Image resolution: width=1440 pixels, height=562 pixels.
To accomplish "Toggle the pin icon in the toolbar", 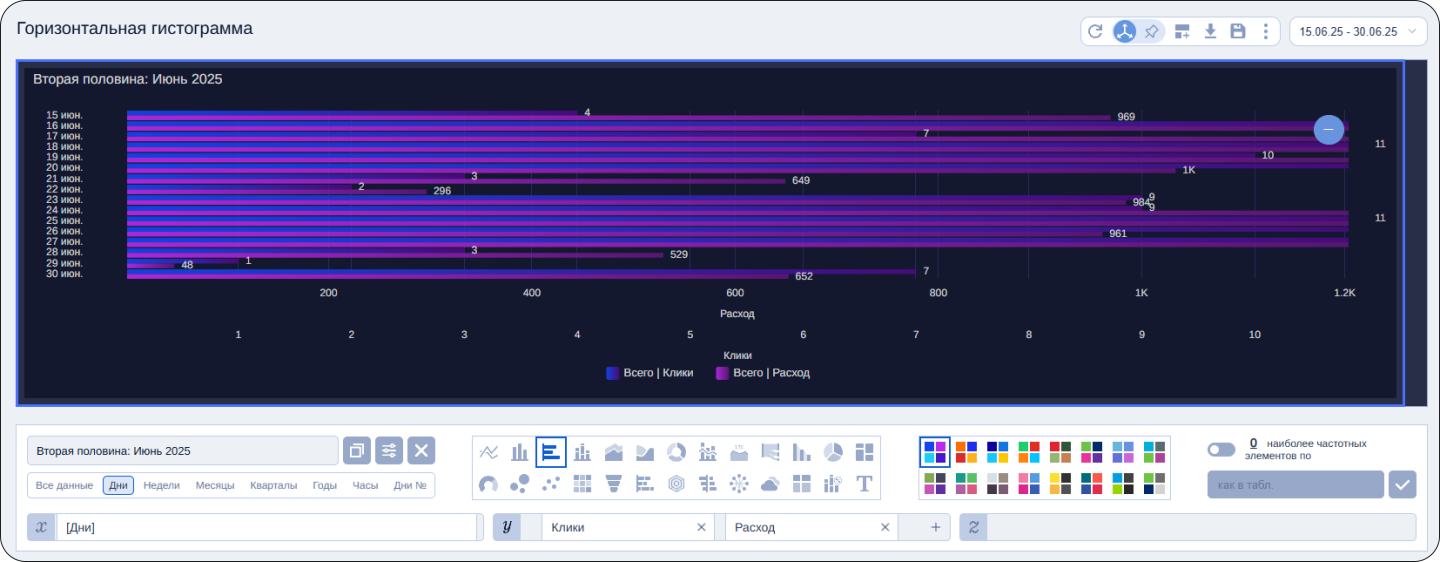I will pos(1152,31).
